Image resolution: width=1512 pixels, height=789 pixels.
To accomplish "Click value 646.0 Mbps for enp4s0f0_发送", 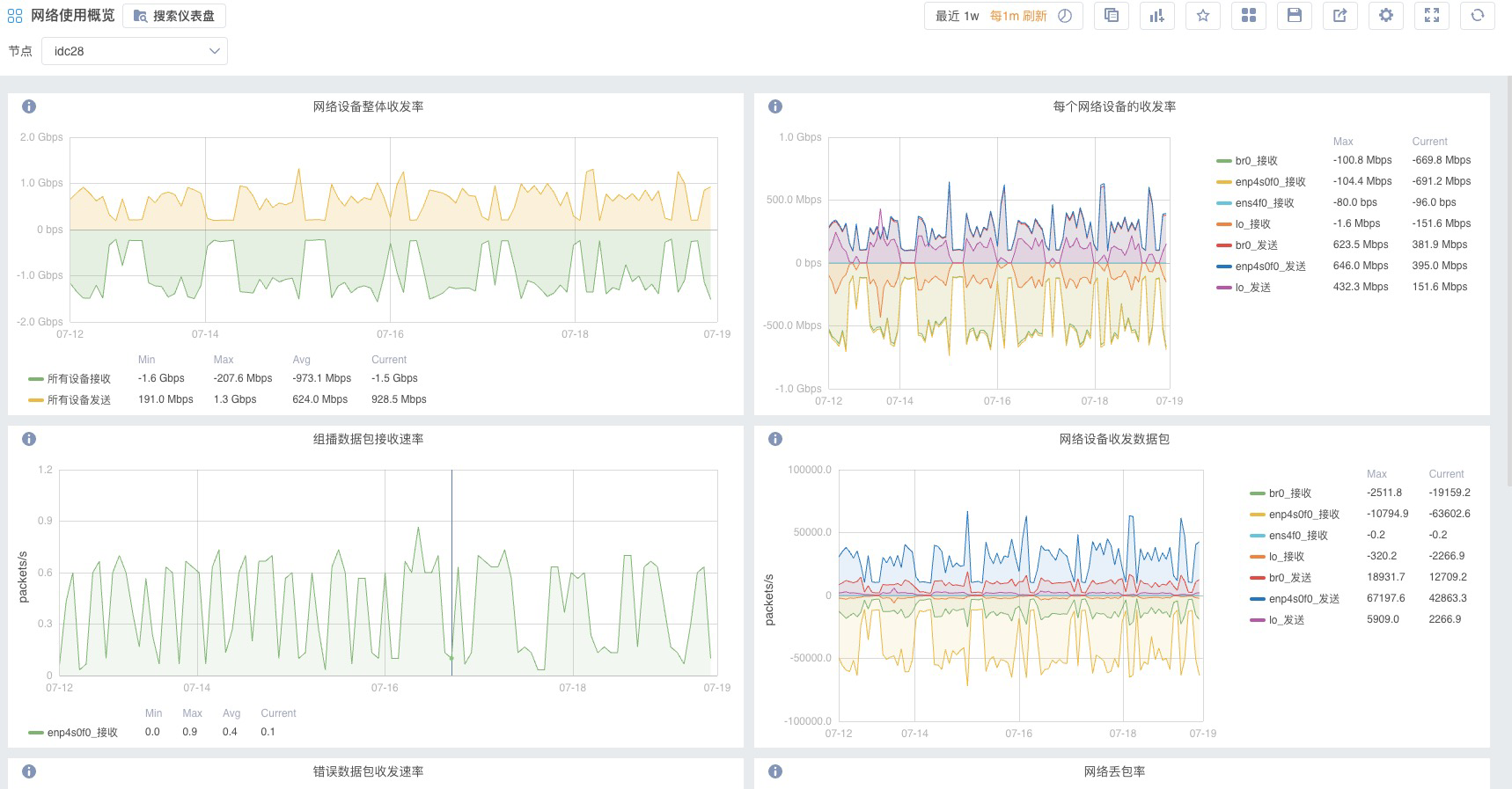I will (x=1361, y=266).
